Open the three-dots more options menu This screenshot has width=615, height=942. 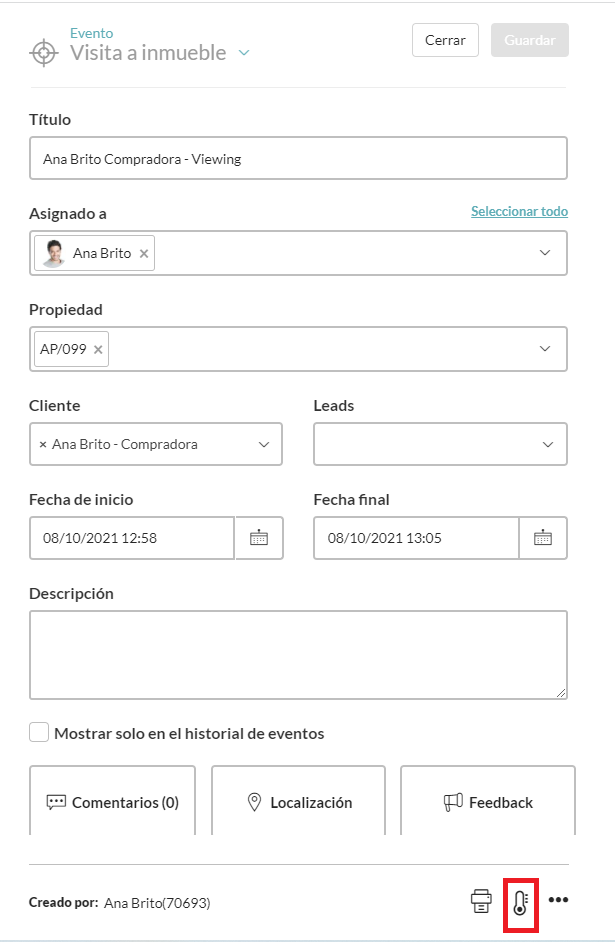pos(558,900)
